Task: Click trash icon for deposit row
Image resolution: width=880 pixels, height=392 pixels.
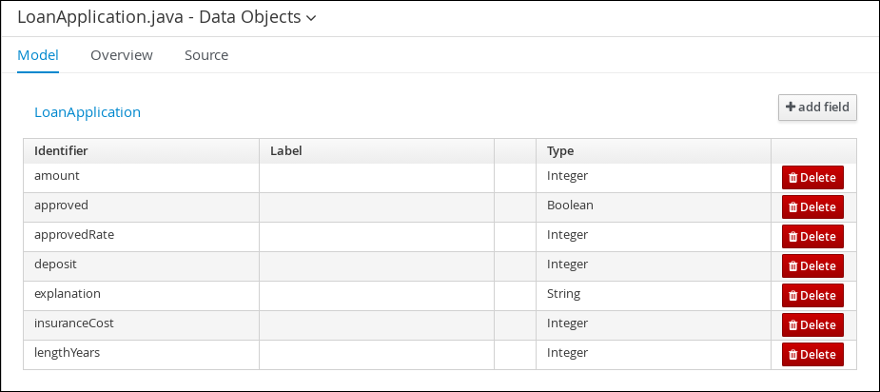Action: pyautogui.click(x=793, y=266)
